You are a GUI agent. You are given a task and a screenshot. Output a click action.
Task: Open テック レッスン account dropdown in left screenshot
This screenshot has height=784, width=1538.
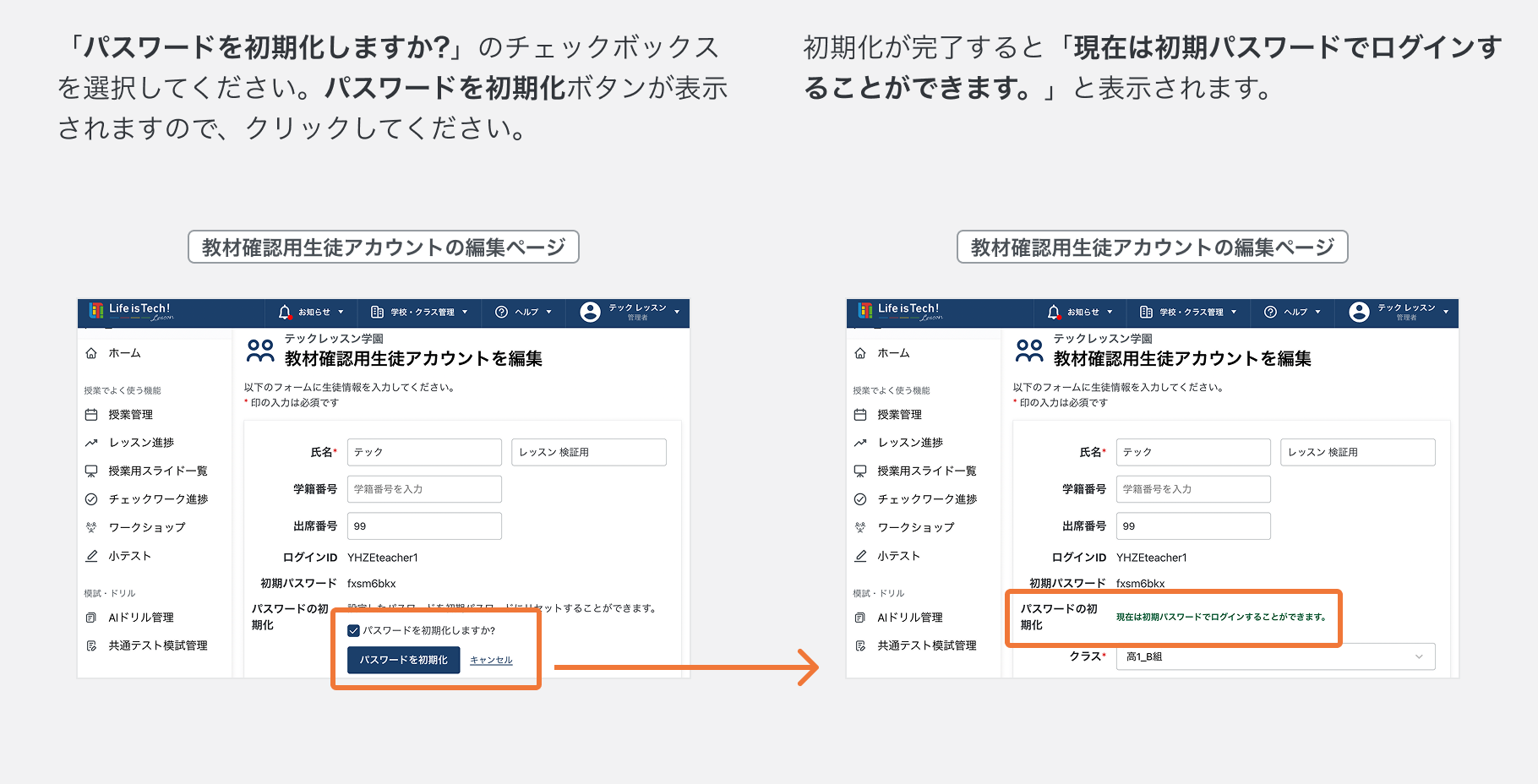pyautogui.click(x=677, y=313)
